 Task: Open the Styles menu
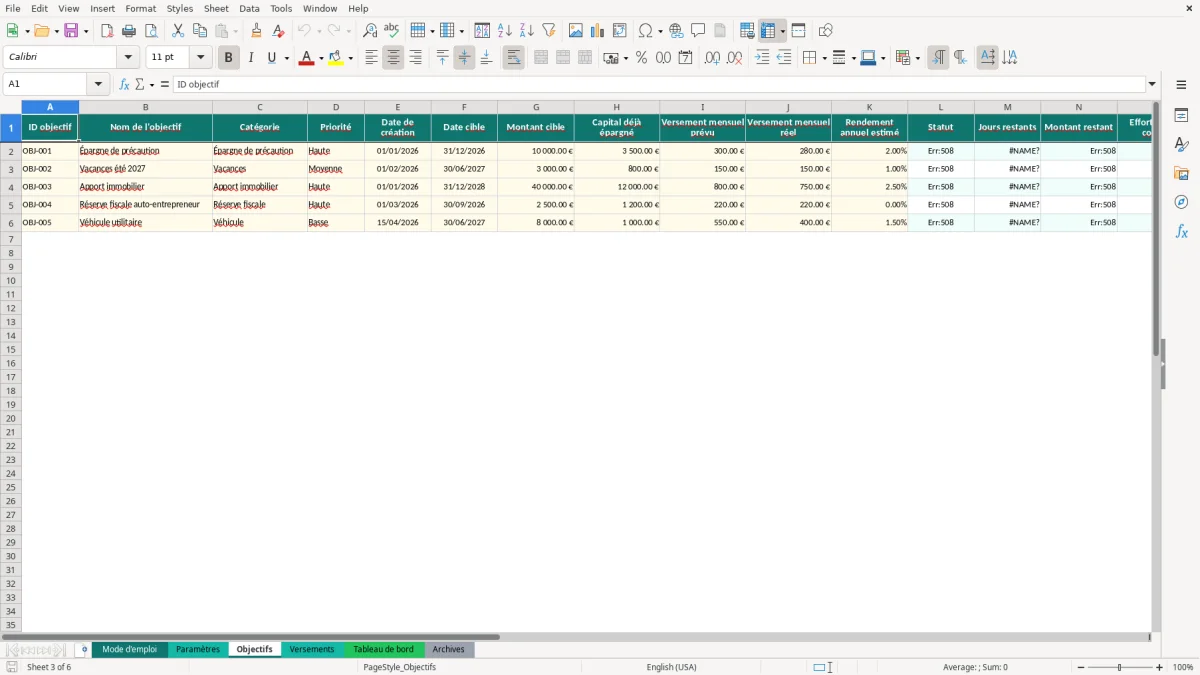180,8
